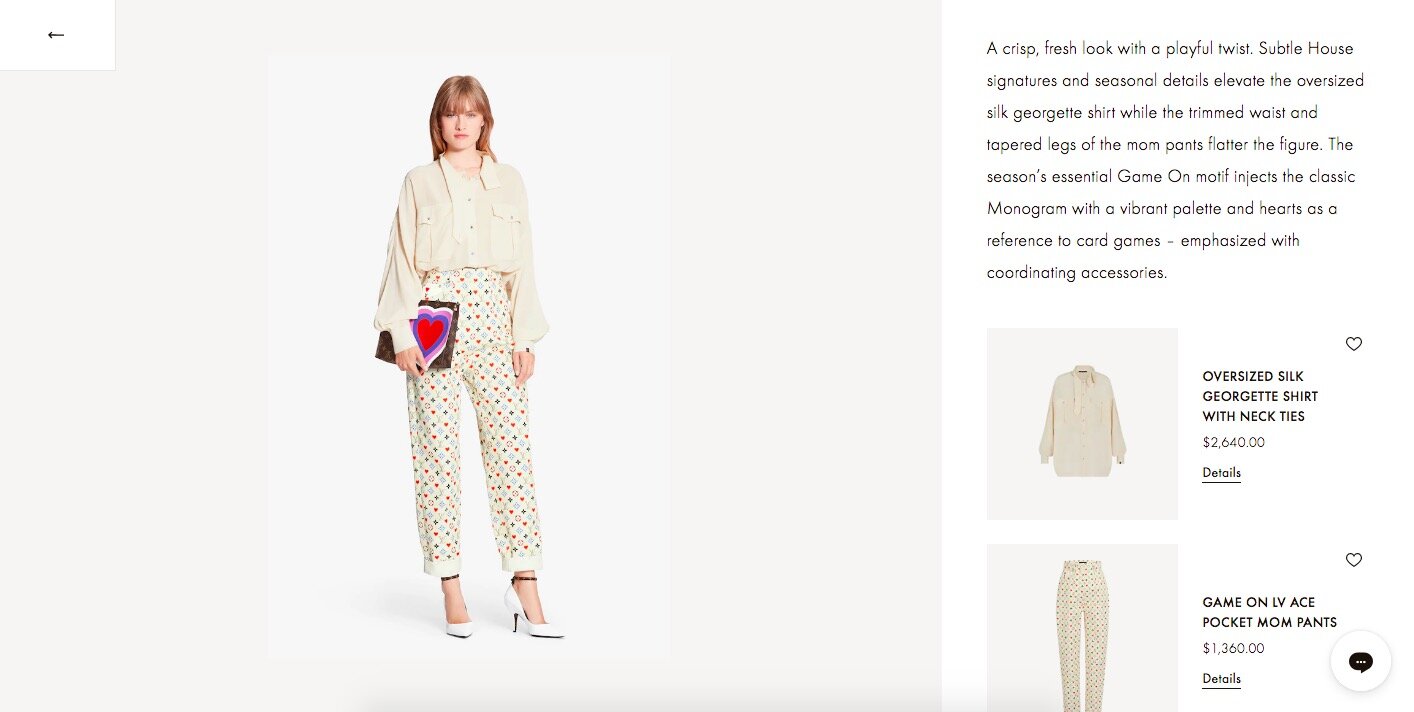Image resolution: width=1414 pixels, height=712 pixels.
Task: Click the look description paragraph
Action: 1175,160
